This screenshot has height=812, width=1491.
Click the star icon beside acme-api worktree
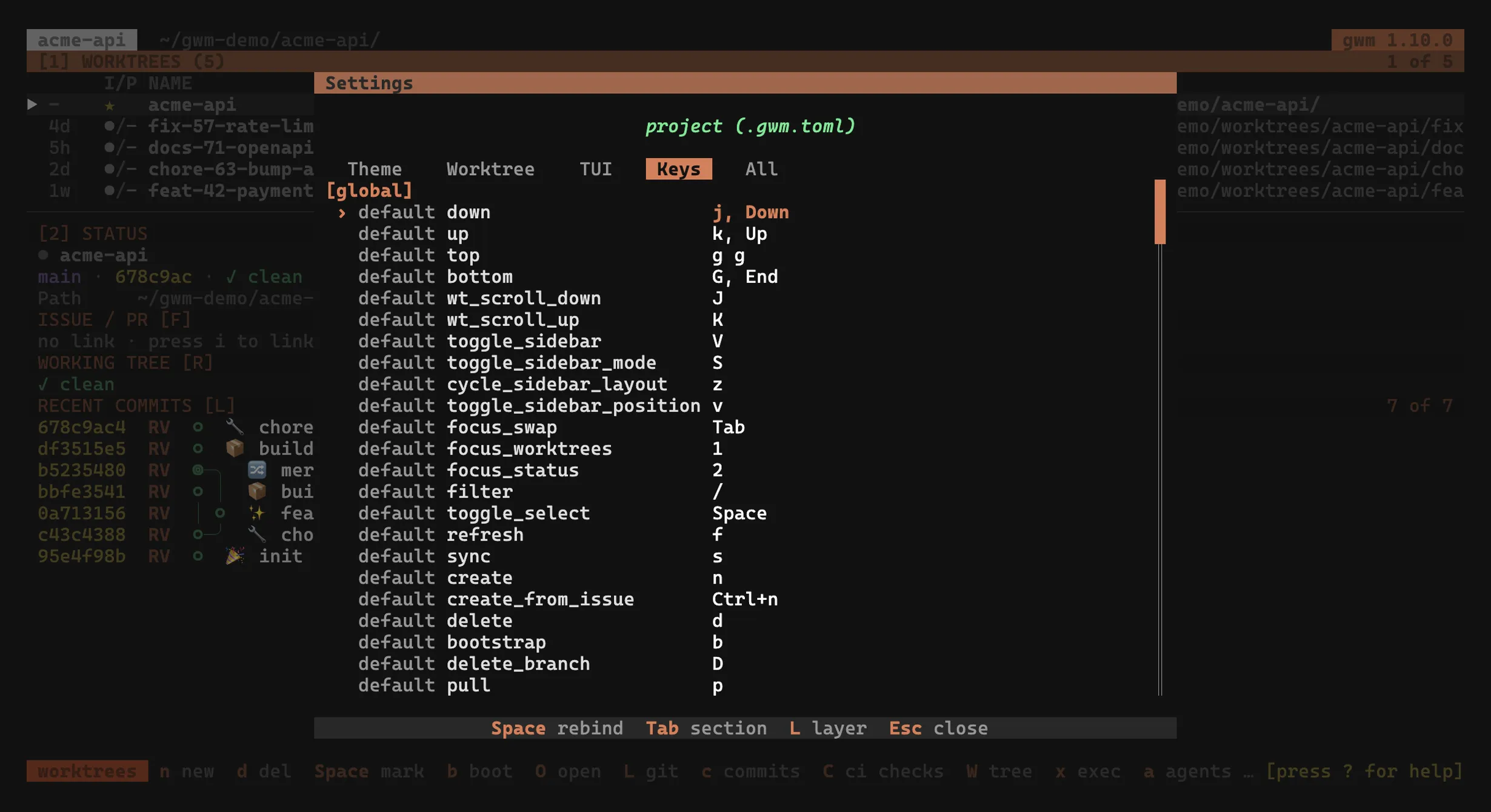(109, 105)
